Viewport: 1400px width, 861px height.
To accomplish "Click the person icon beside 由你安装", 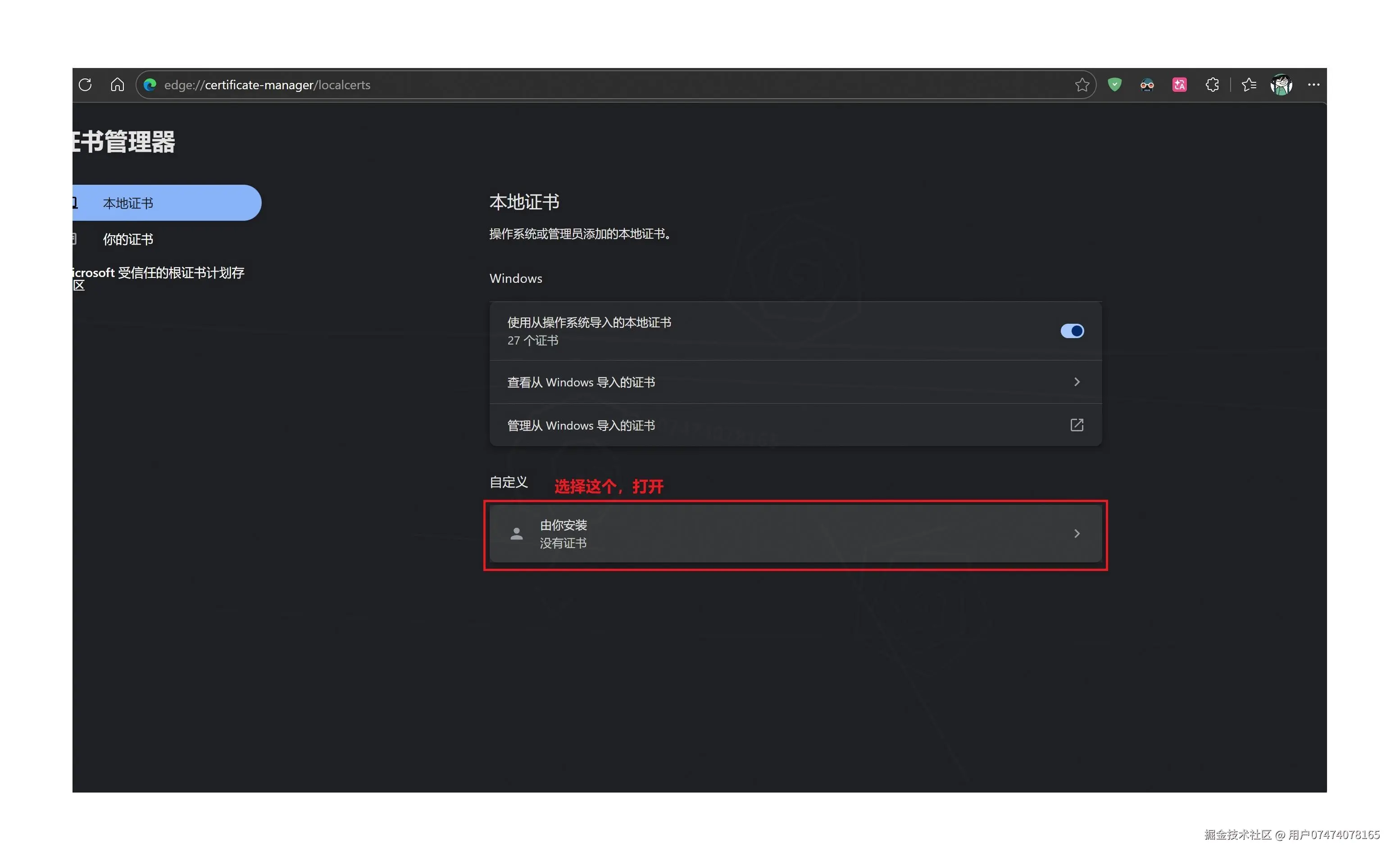I will coord(516,534).
